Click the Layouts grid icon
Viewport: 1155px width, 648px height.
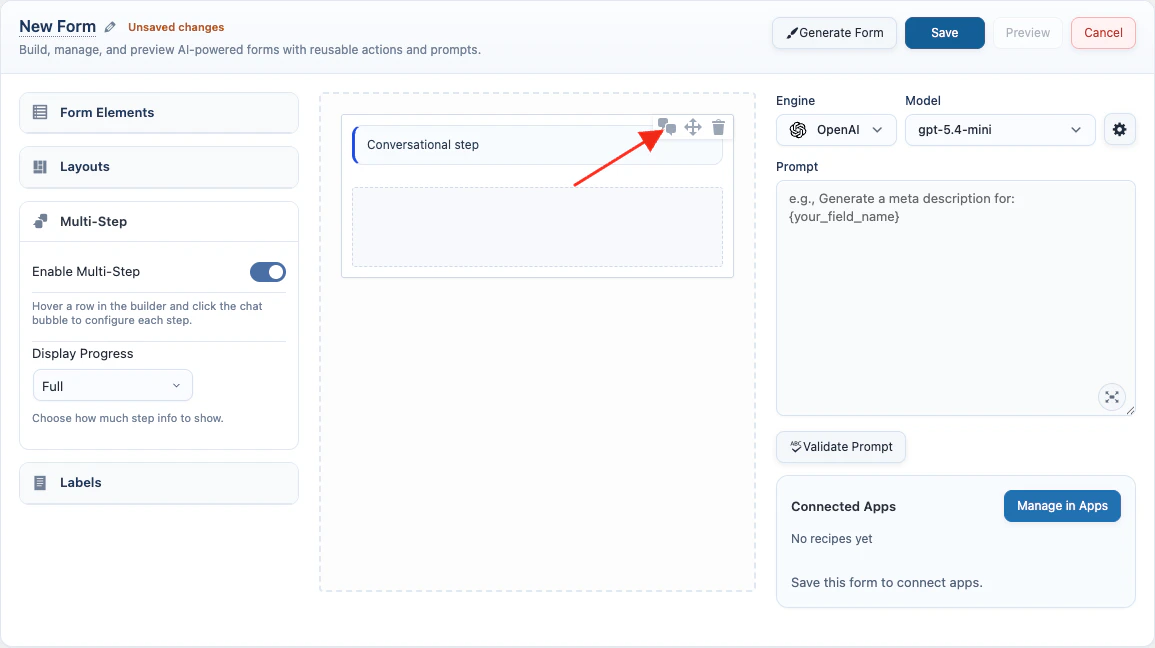38,166
